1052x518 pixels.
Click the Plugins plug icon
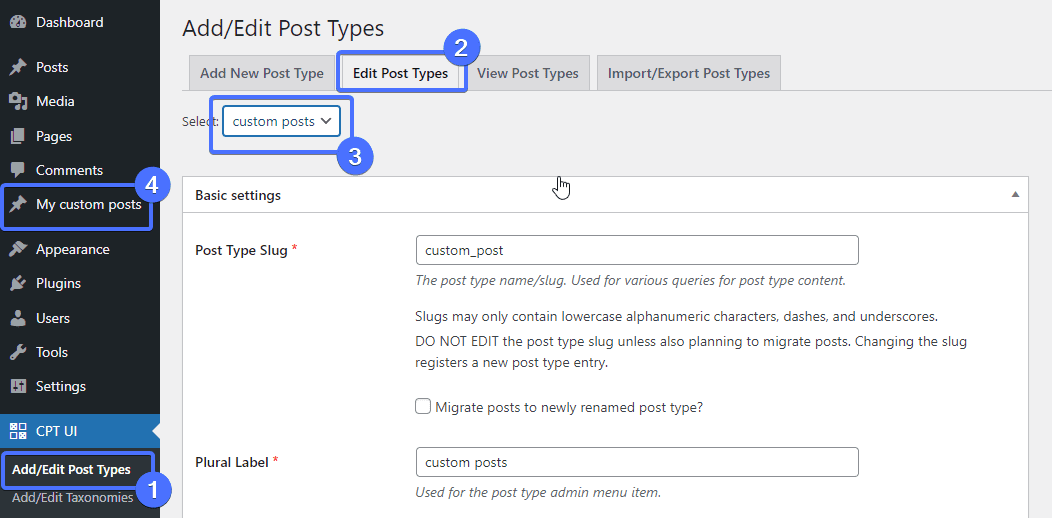[18, 283]
